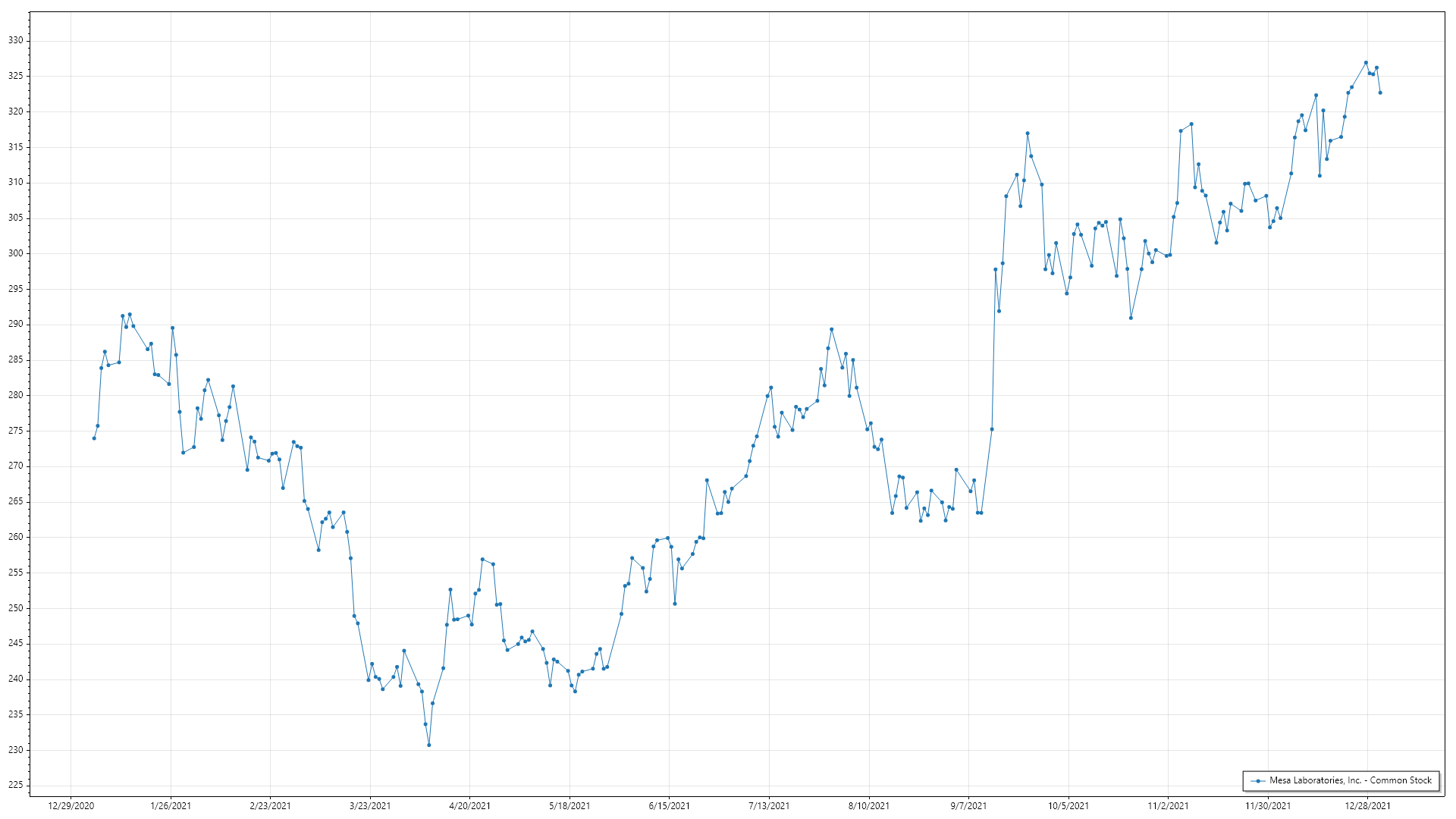The width and height of the screenshot is (1456, 819).
Task: Click the 330 y-axis value label
Action: (x=16, y=41)
